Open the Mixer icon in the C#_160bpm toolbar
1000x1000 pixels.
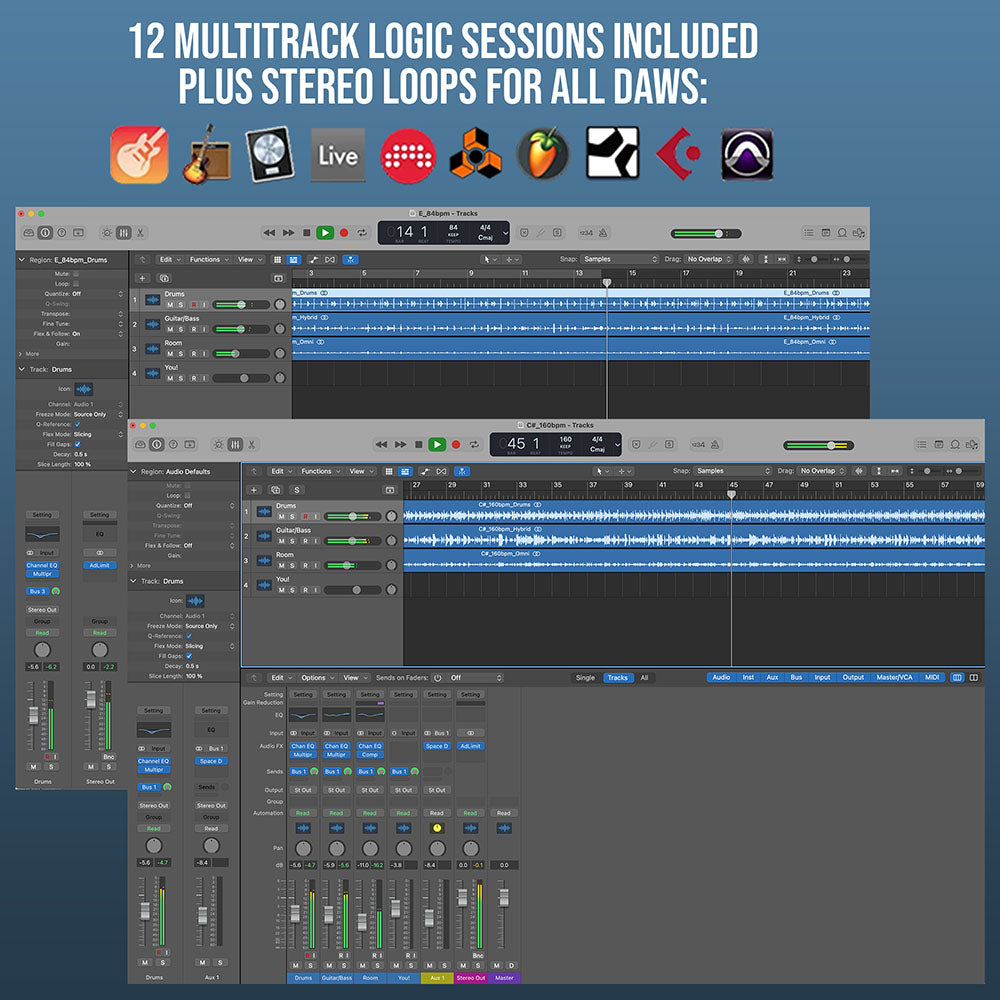[234, 444]
